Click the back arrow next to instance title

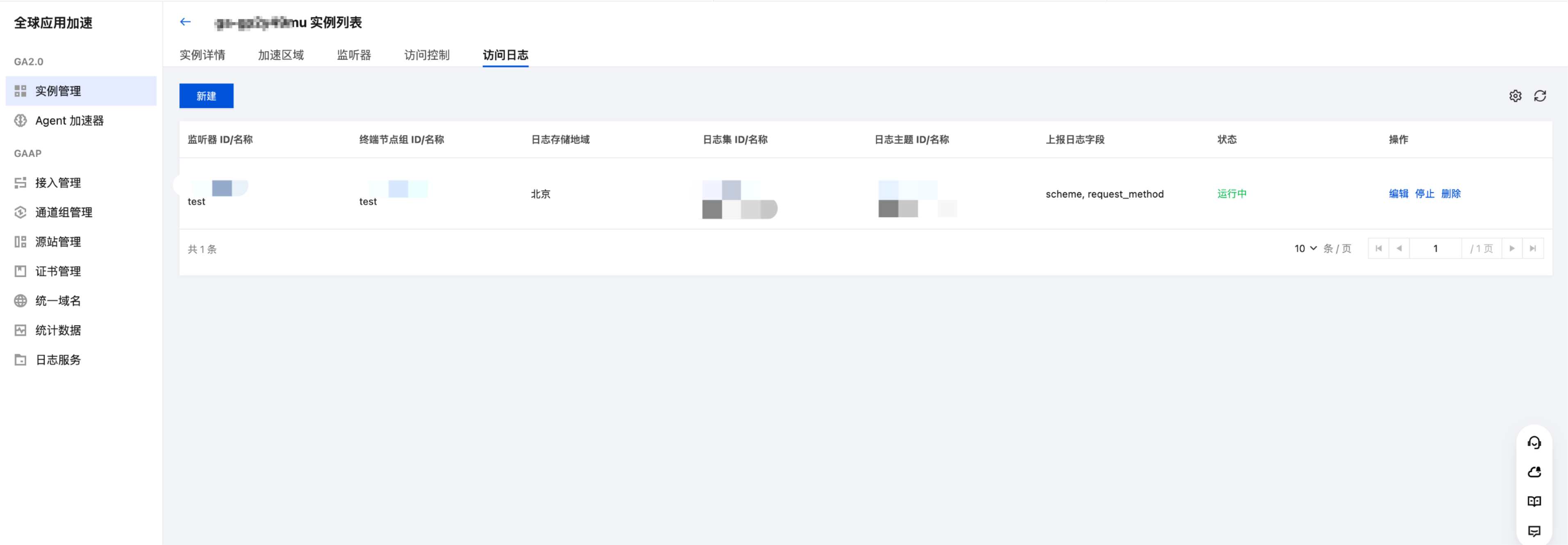[185, 22]
